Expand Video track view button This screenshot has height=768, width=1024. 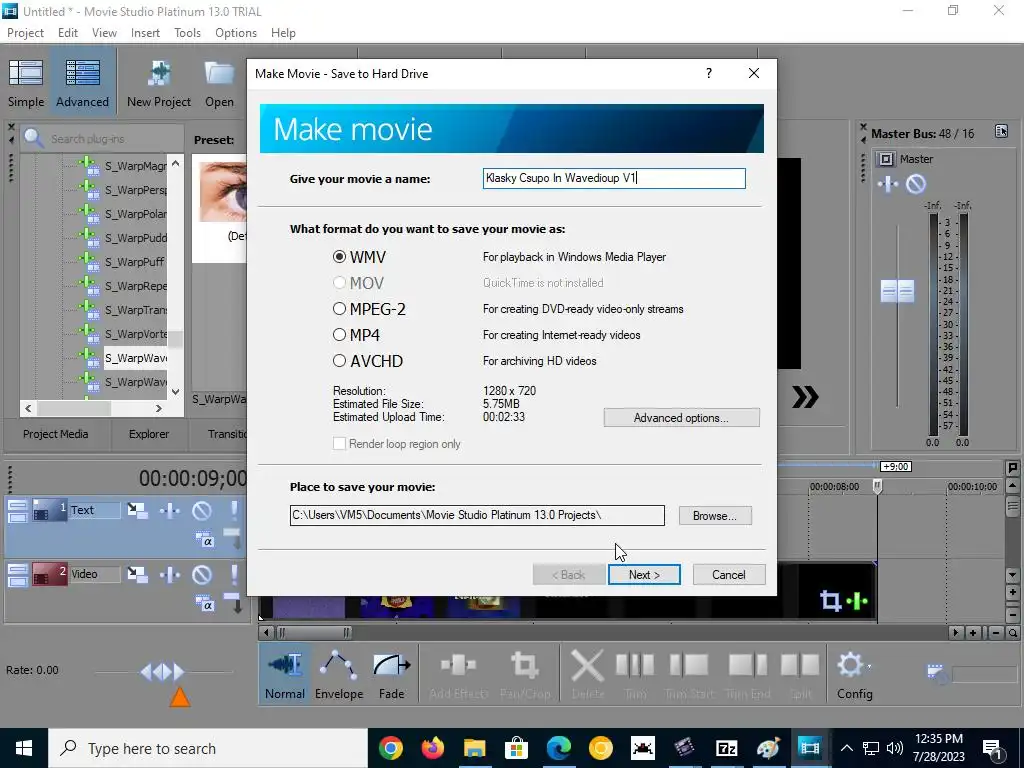18,574
